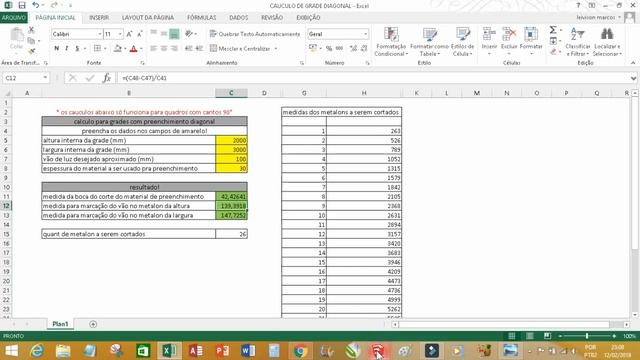Apply fill color with paint bucket
The width and height of the screenshot is (640, 360).
coord(118,49)
